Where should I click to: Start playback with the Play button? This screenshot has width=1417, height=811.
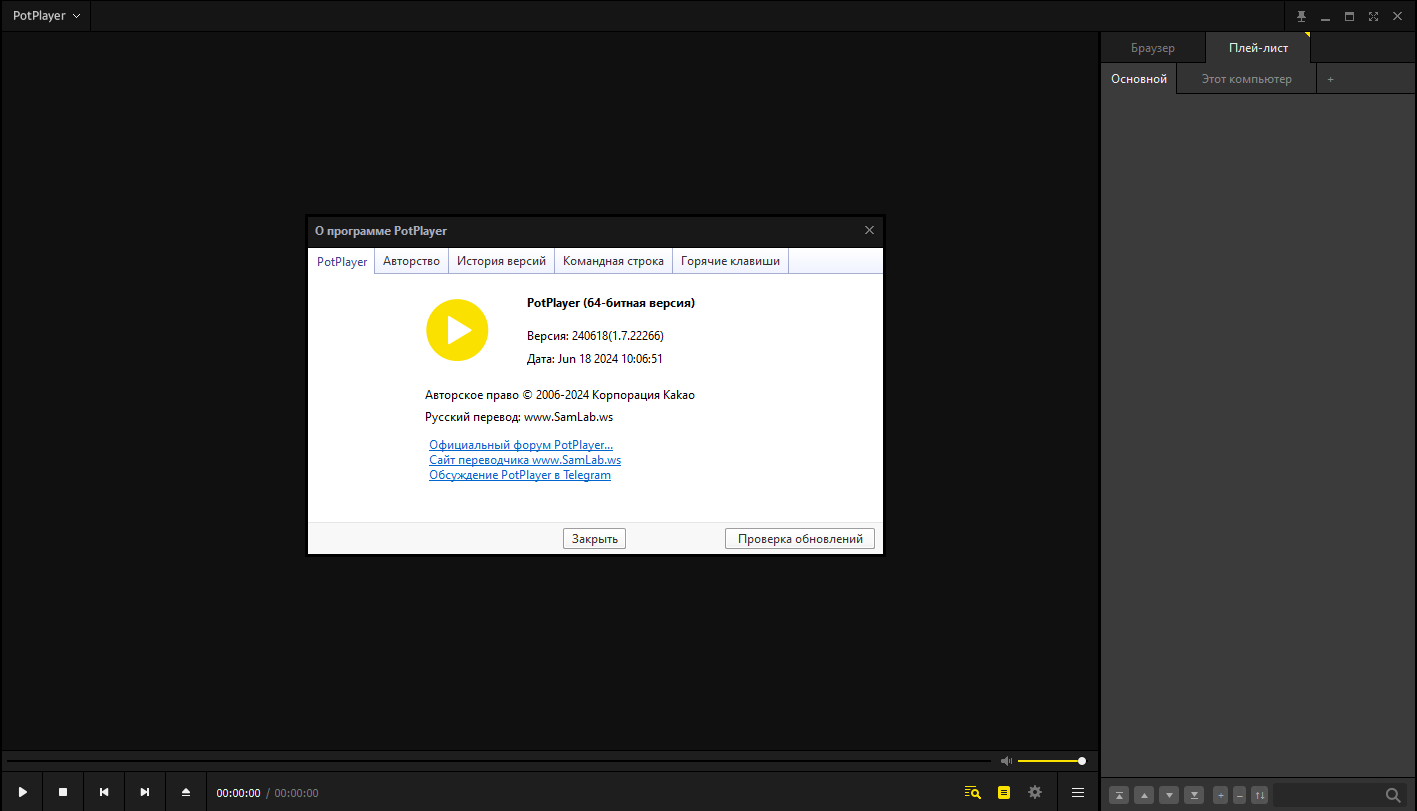click(x=22, y=792)
